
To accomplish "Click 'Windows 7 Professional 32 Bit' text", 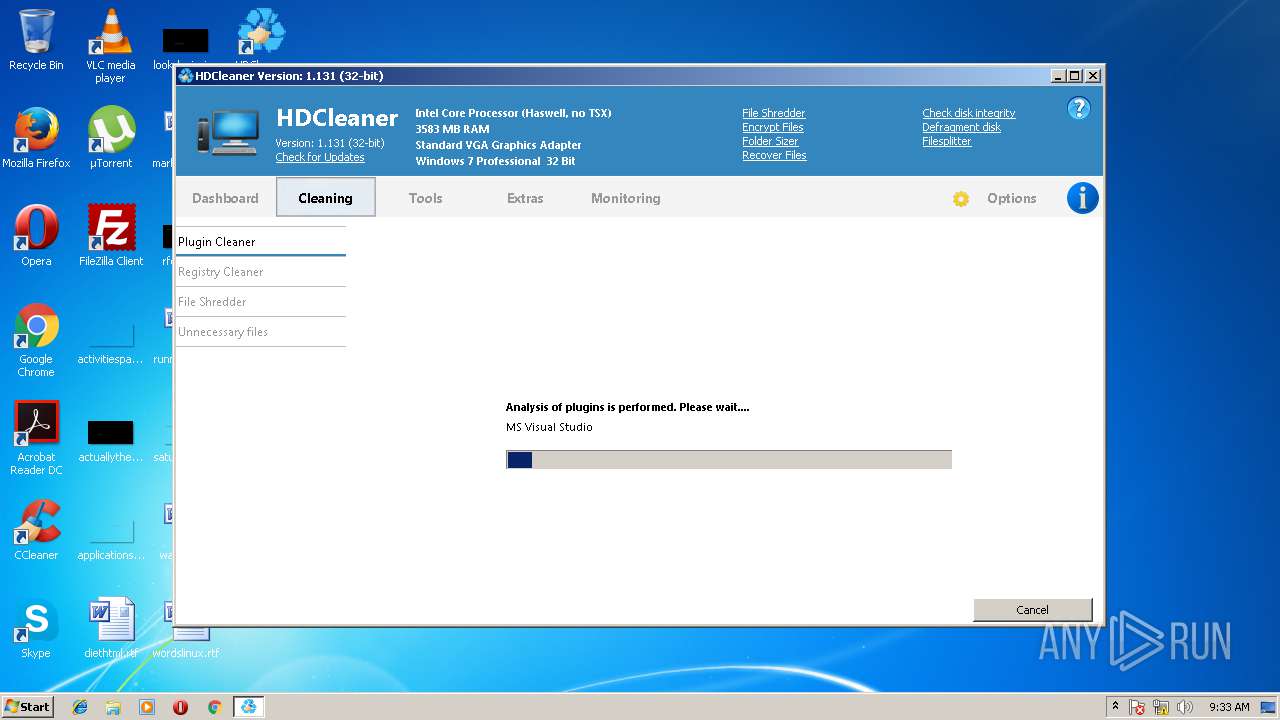I will coord(495,161).
